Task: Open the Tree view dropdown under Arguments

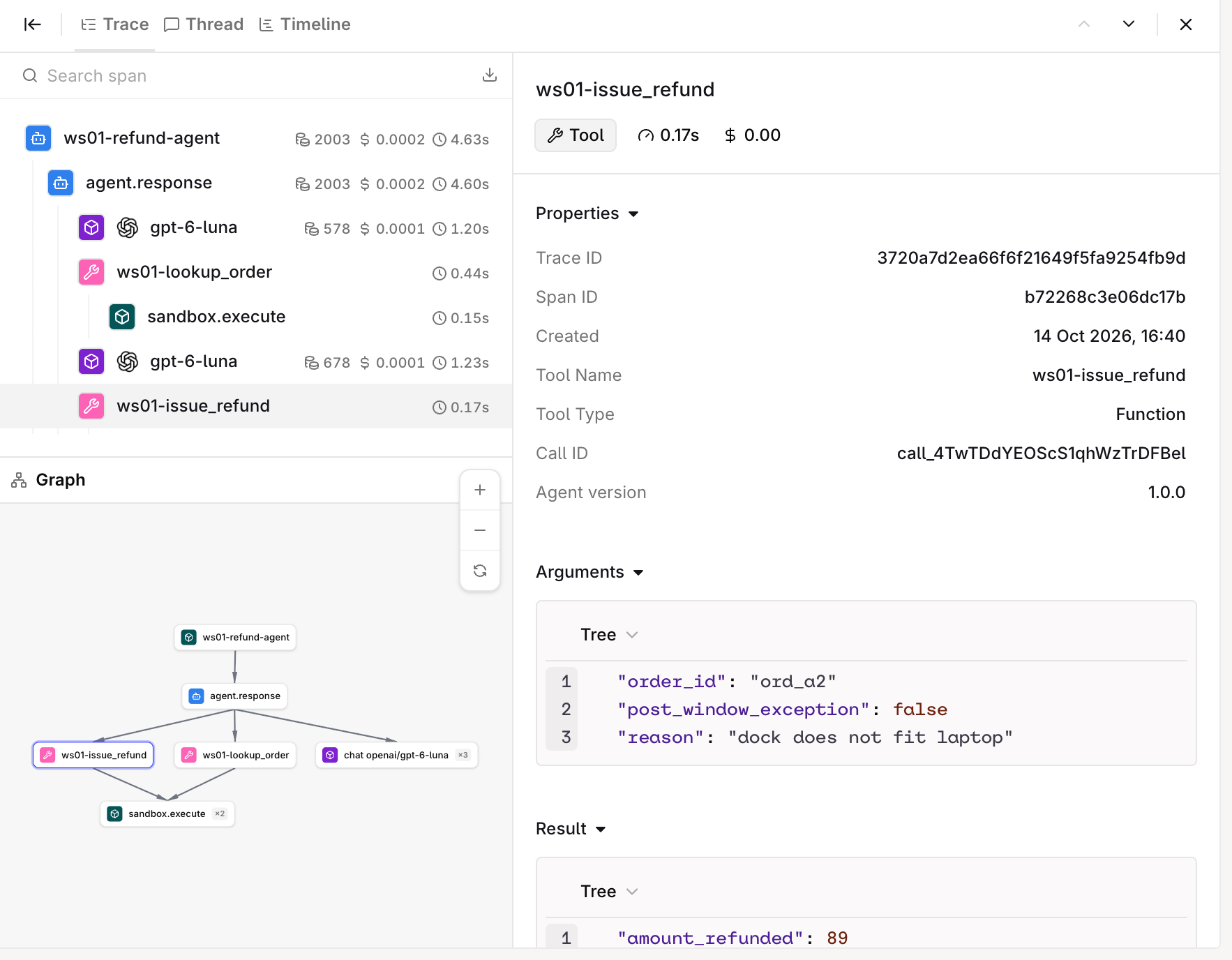Action: [609, 635]
